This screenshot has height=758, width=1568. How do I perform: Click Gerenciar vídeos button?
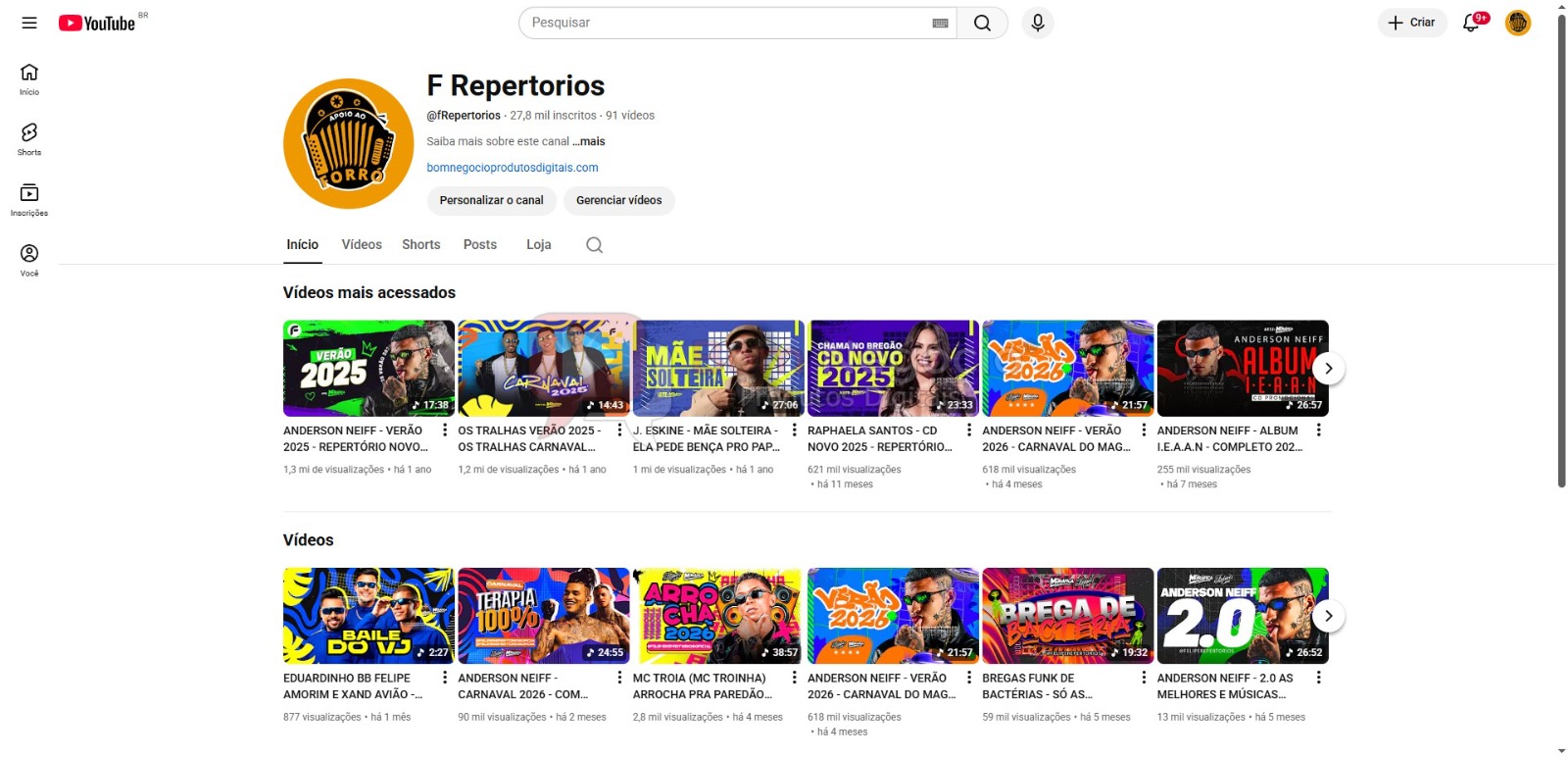click(x=618, y=200)
